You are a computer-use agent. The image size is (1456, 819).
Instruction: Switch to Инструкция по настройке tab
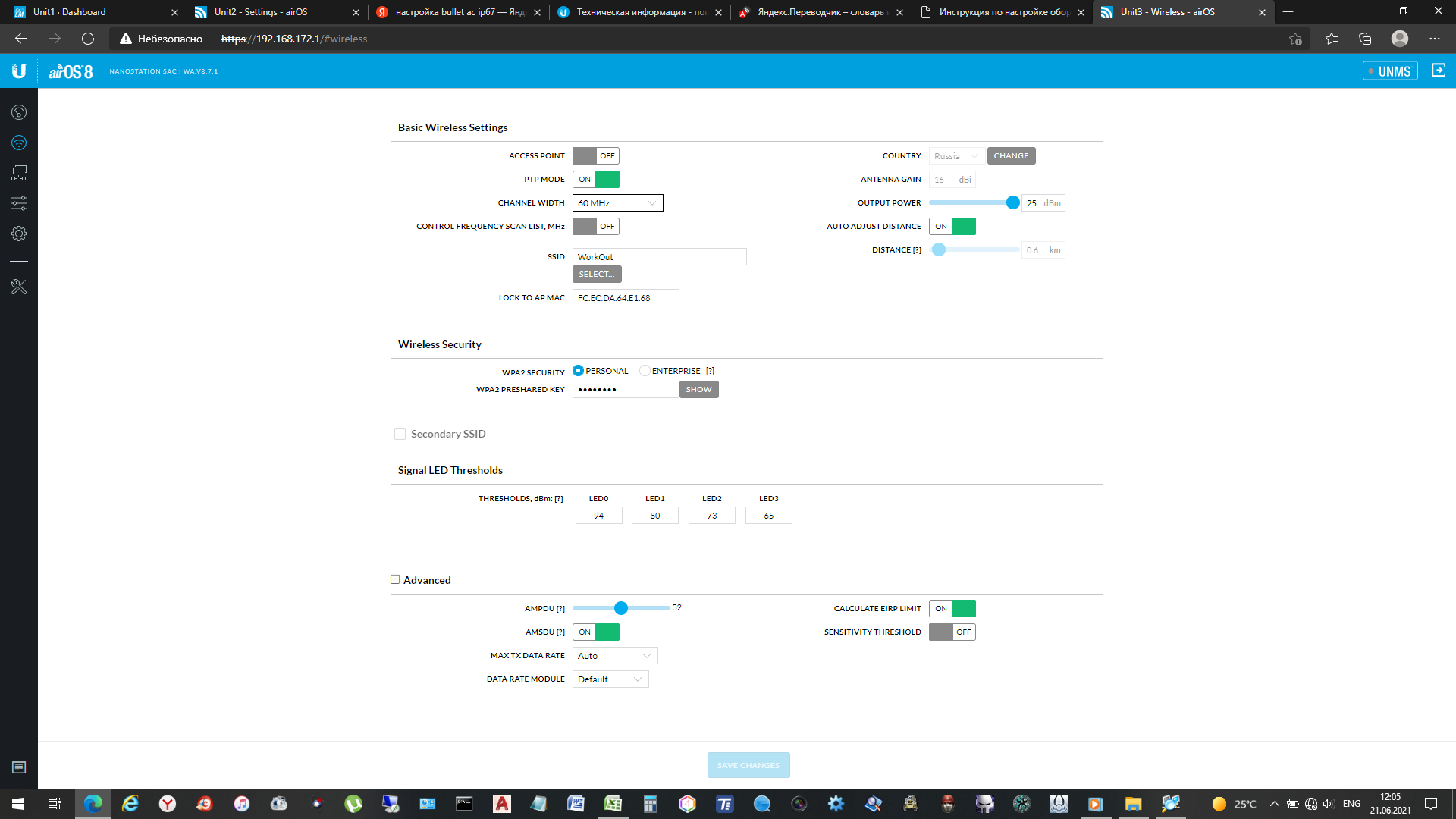1001,12
